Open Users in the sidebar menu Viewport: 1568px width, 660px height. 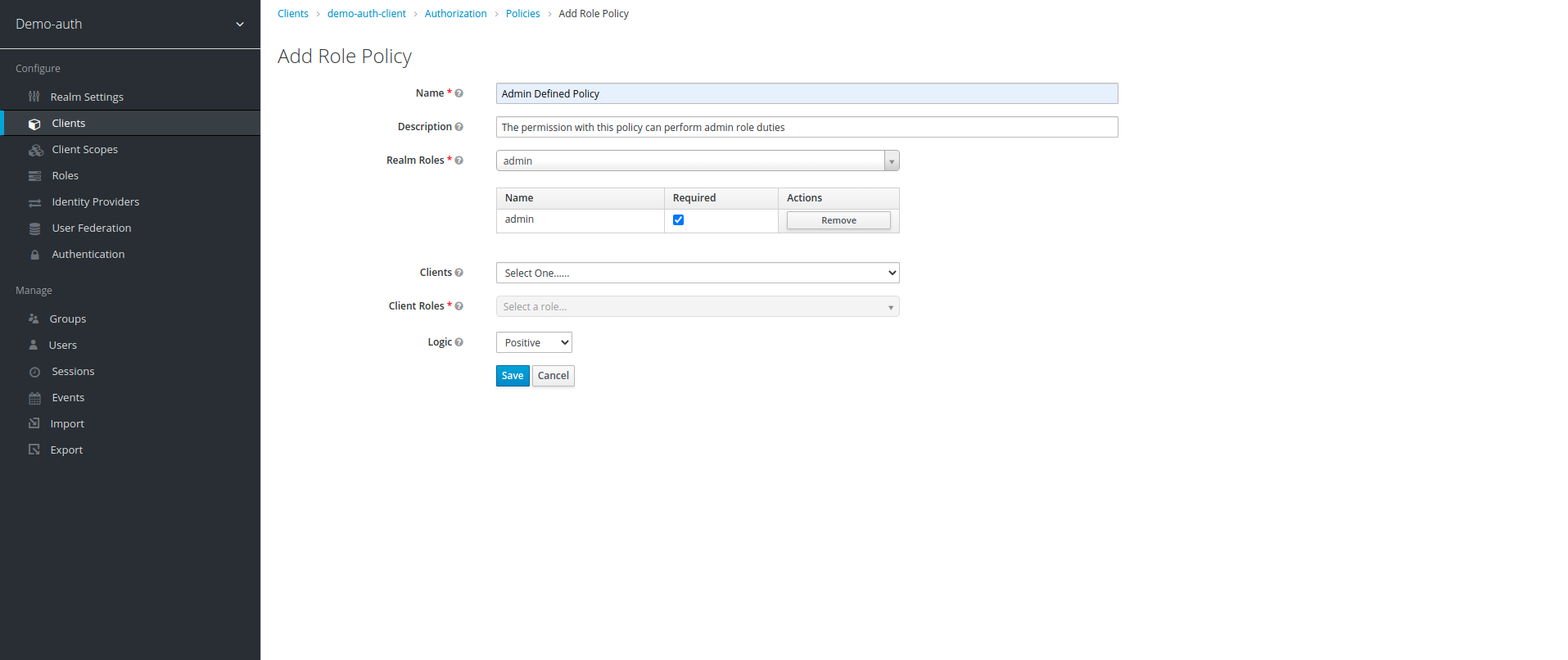tap(62, 346)
